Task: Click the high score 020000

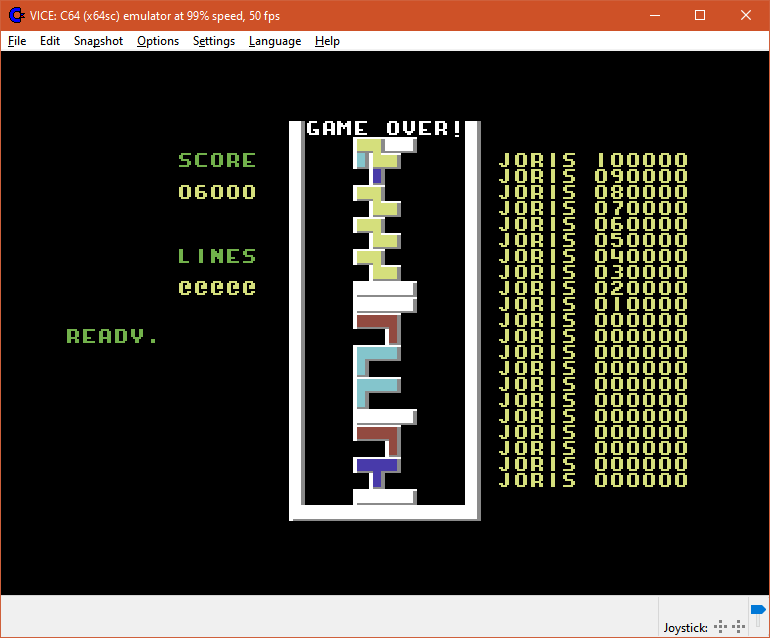Action: point(641,288)
